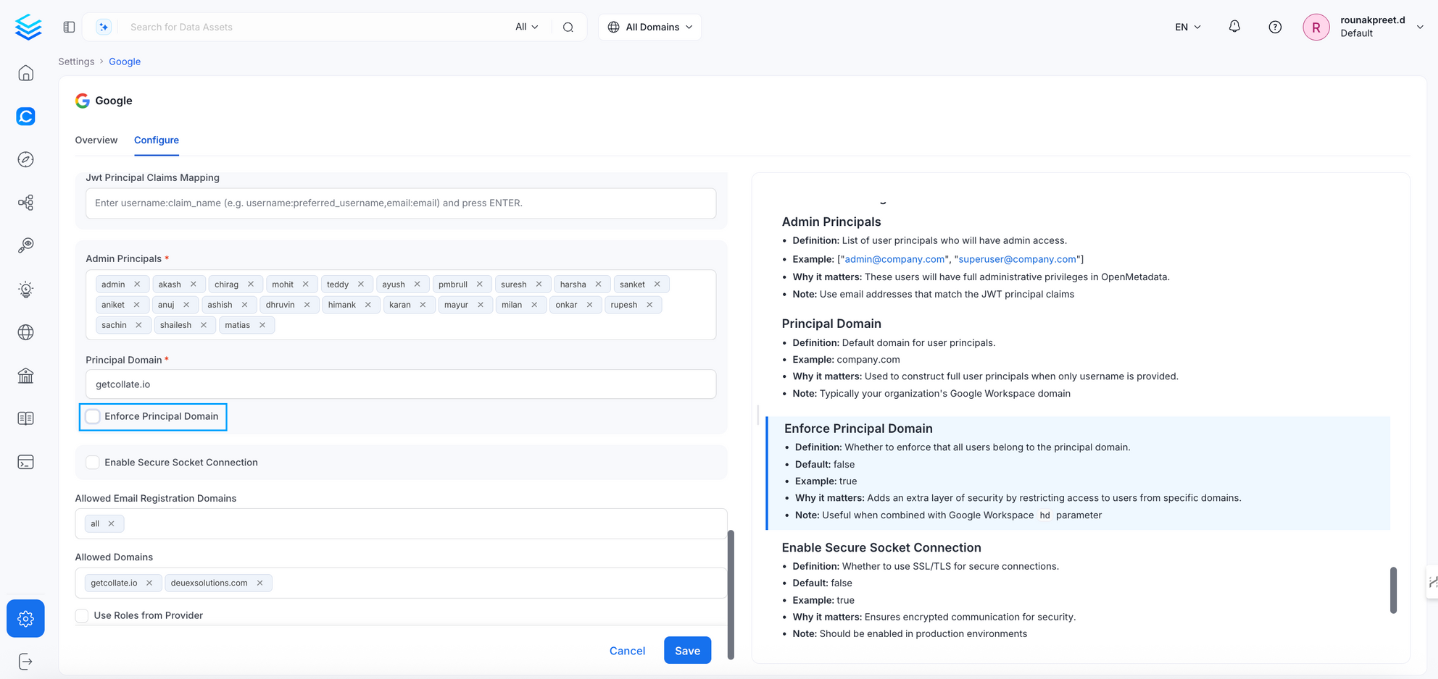Viewport: 1438px width, 679px height.
Task: Click the Enforce Principal Domain doc heading
Action: pyautogui.click(x=858, y=428)
